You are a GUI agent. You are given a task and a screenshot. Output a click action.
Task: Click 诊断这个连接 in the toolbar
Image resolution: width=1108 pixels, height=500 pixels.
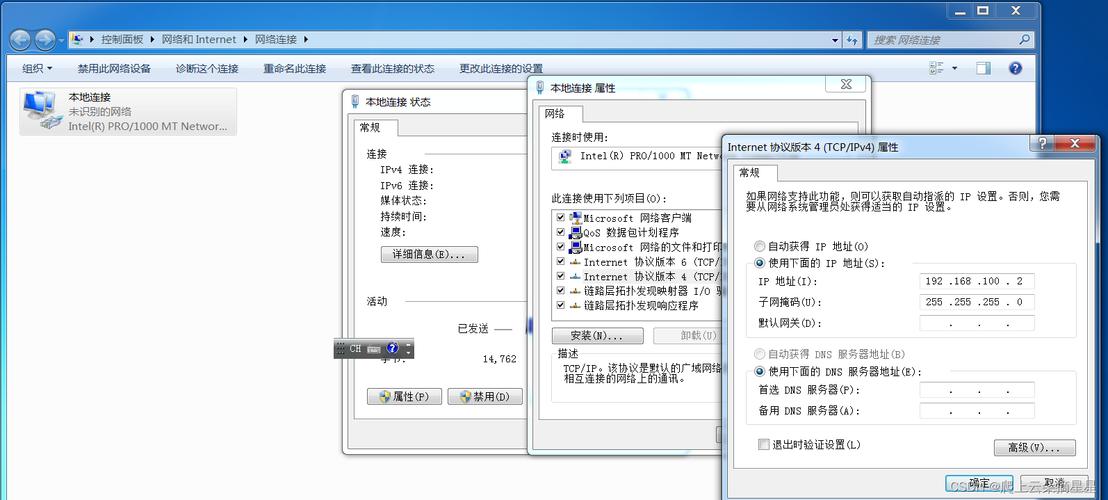[207, 69]
